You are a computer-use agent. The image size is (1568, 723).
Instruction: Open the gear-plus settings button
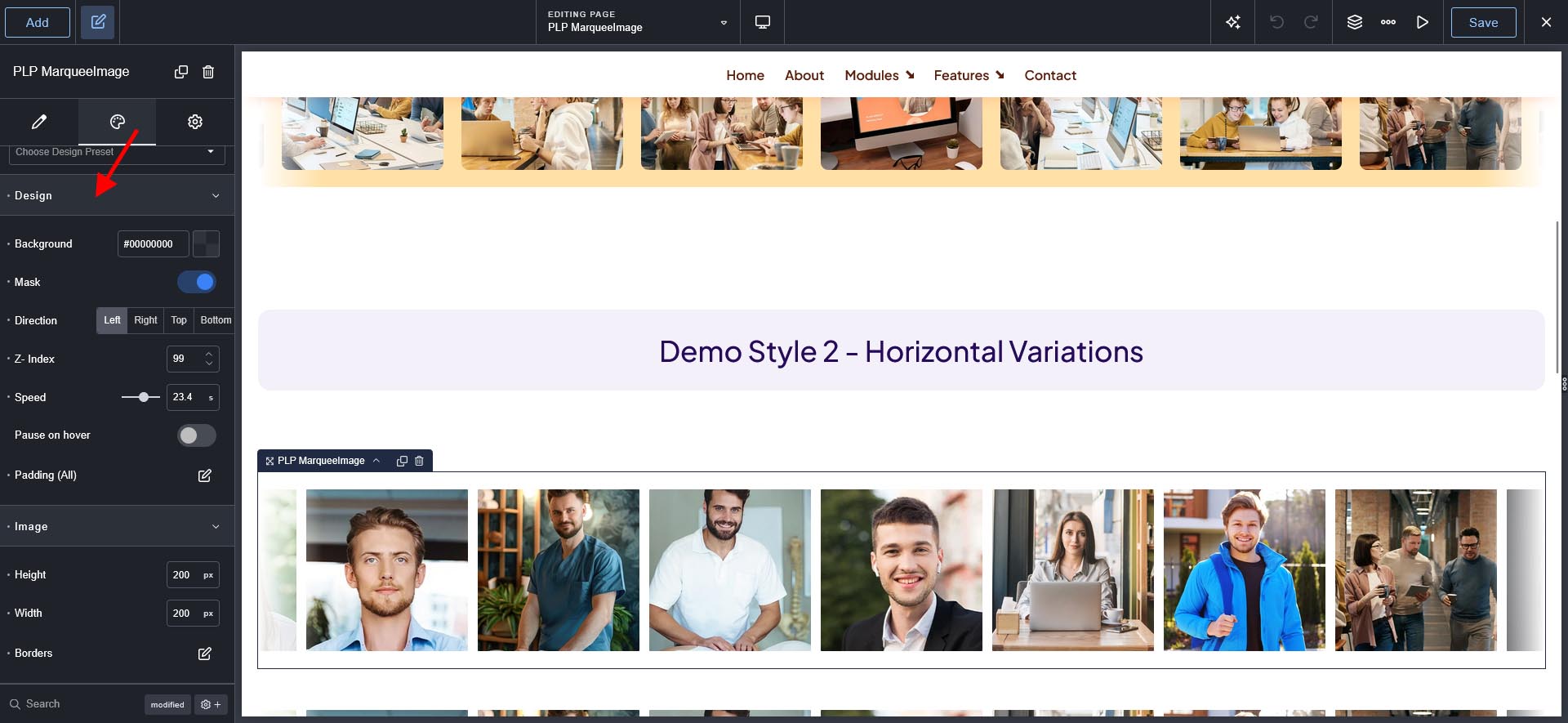click(211, 704)
